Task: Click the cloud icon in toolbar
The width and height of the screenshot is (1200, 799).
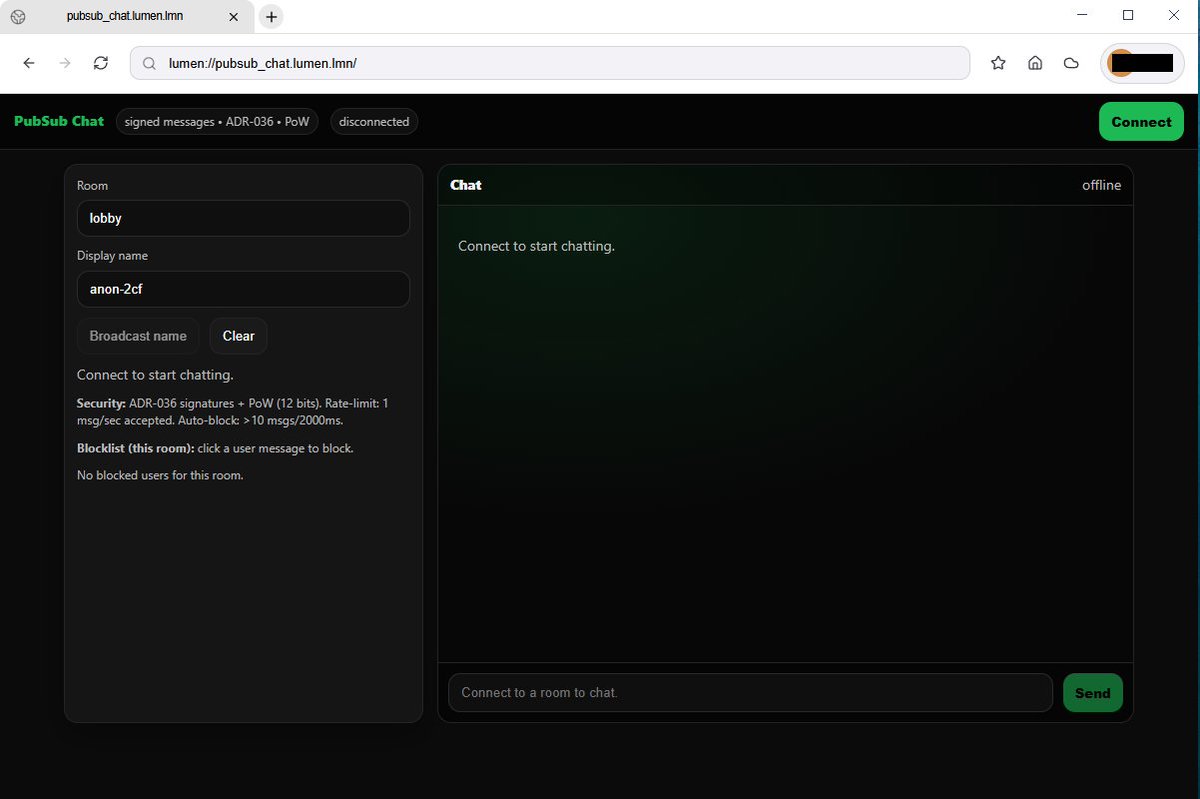Action: tap(1071, 63)
